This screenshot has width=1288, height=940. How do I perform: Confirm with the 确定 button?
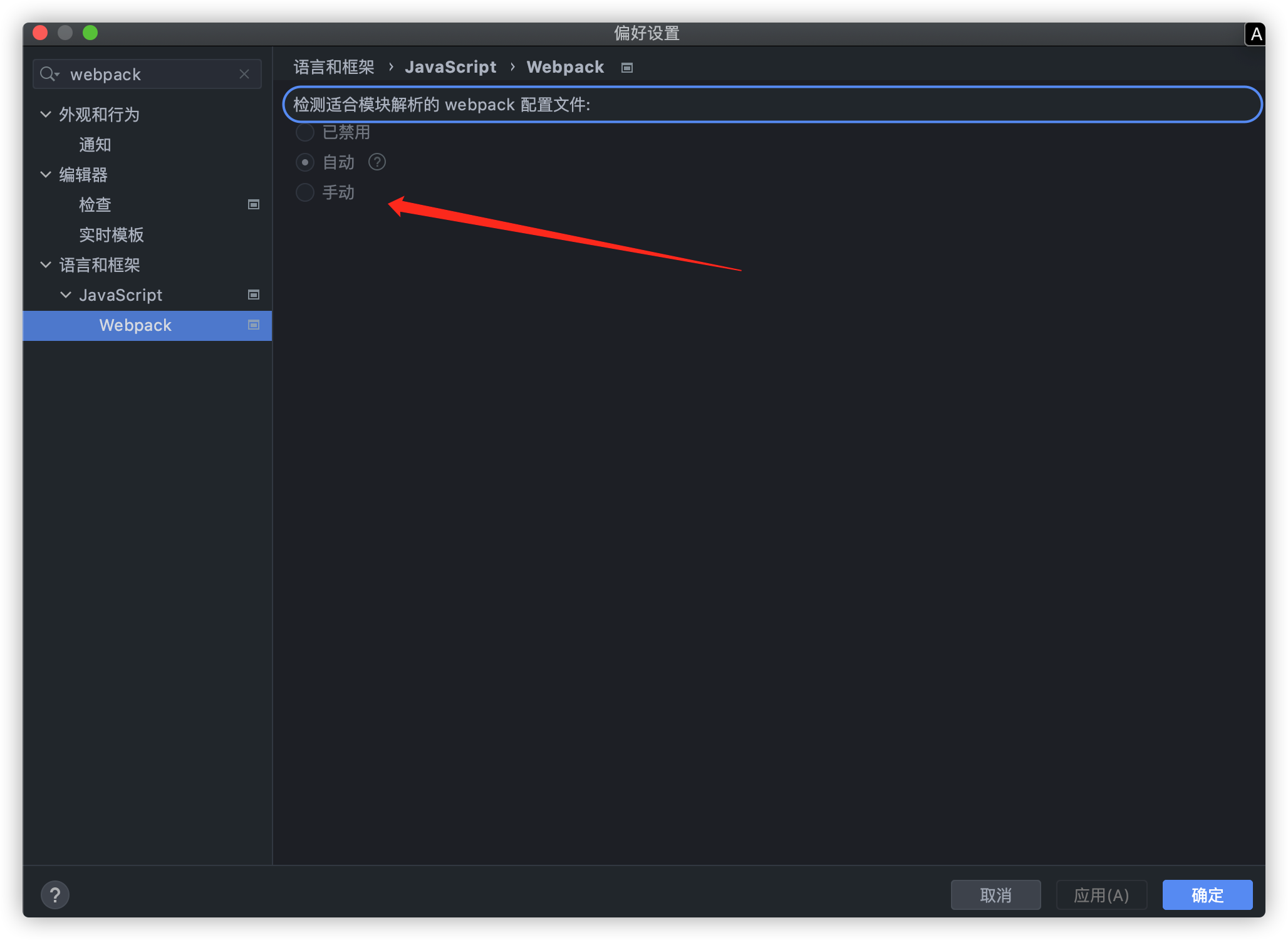tap(1207, 895)
